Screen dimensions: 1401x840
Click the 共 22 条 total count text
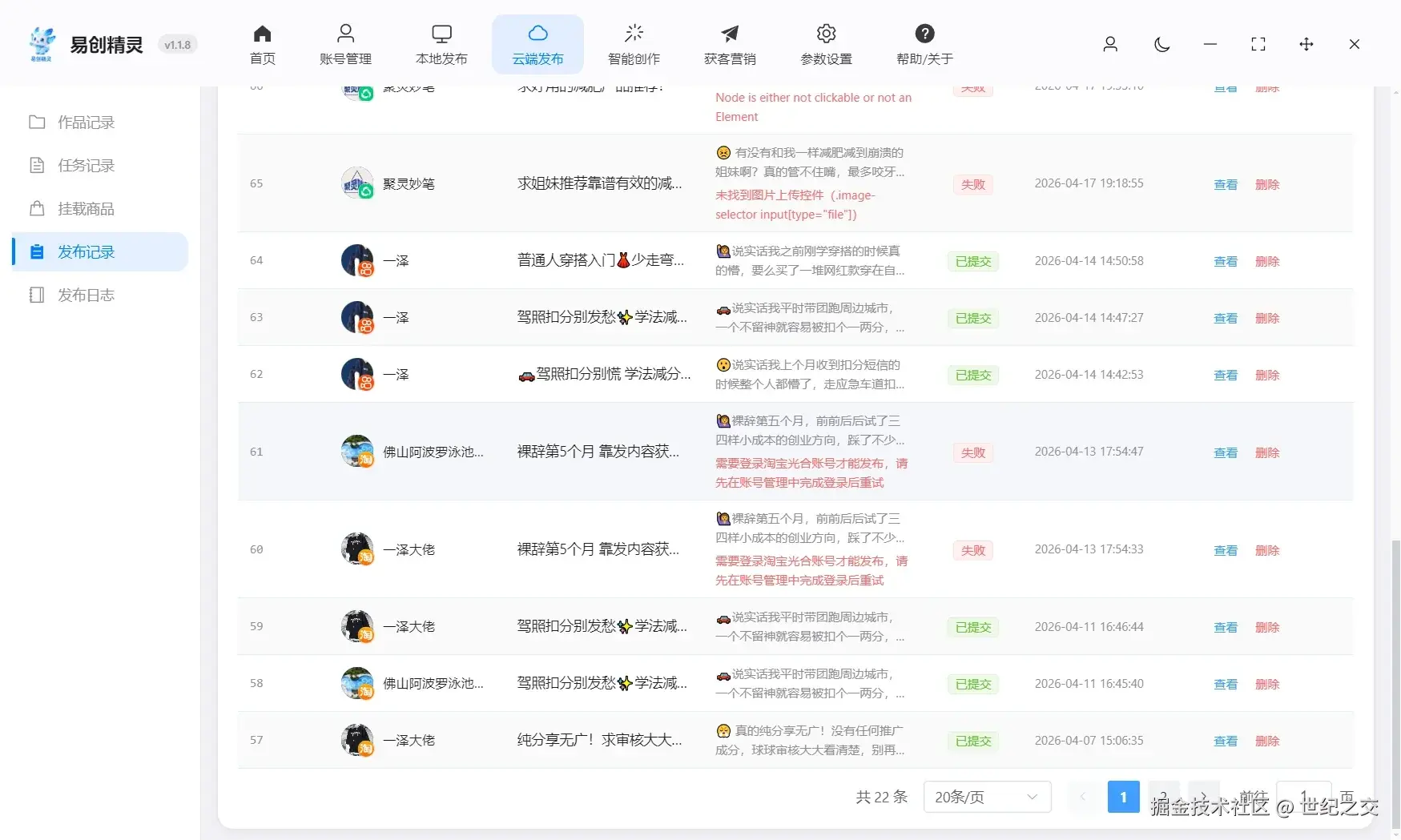(881, 797)
